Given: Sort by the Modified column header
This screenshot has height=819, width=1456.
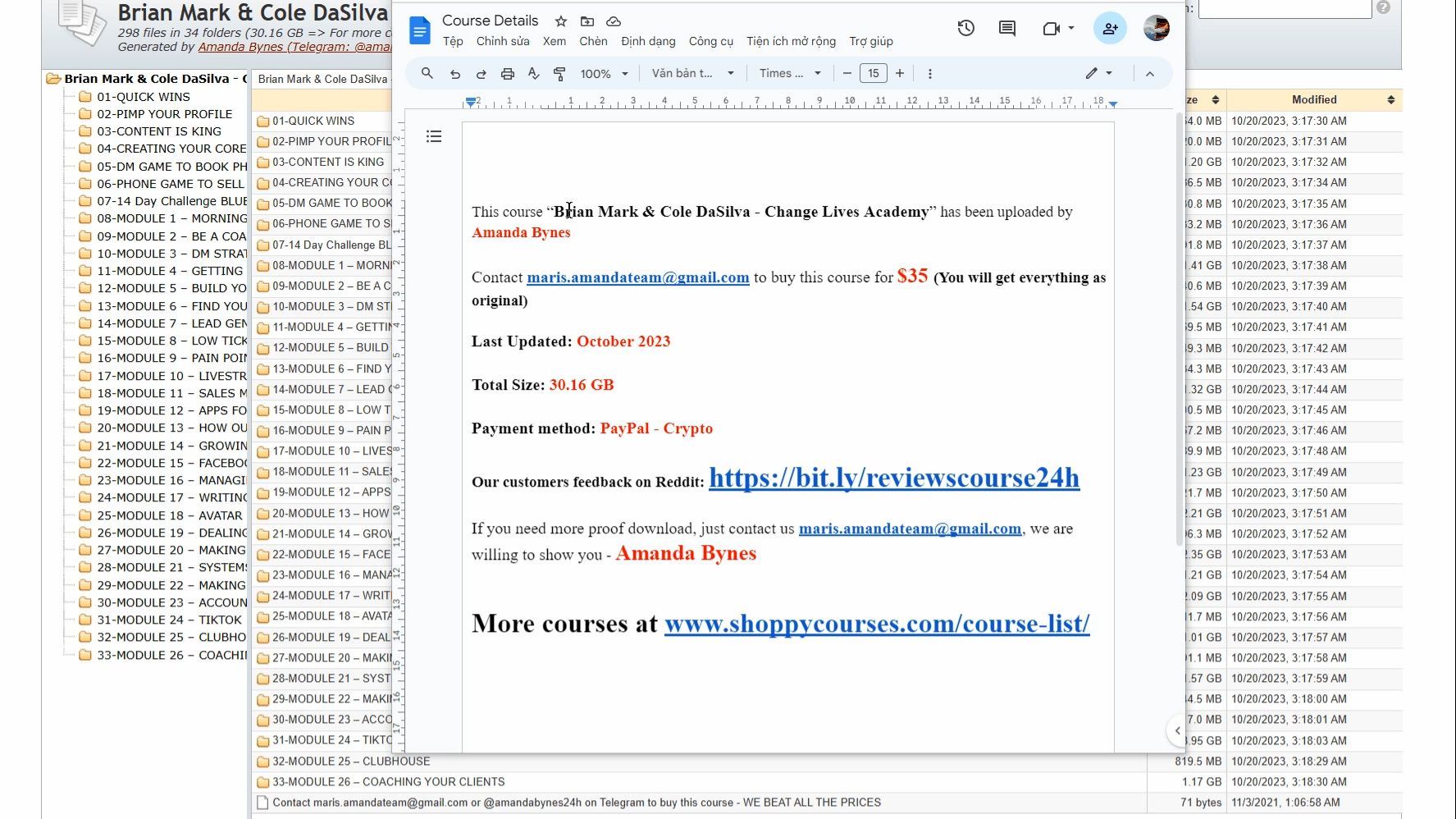Looking at the screenshot, I should tap(1314, 99).
